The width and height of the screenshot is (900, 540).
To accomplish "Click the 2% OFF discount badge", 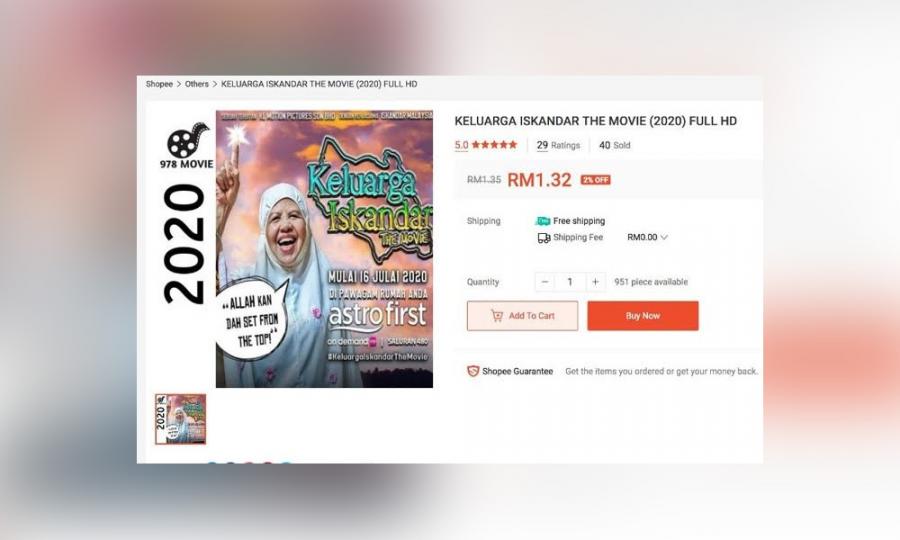I will (x=595, y=180).
